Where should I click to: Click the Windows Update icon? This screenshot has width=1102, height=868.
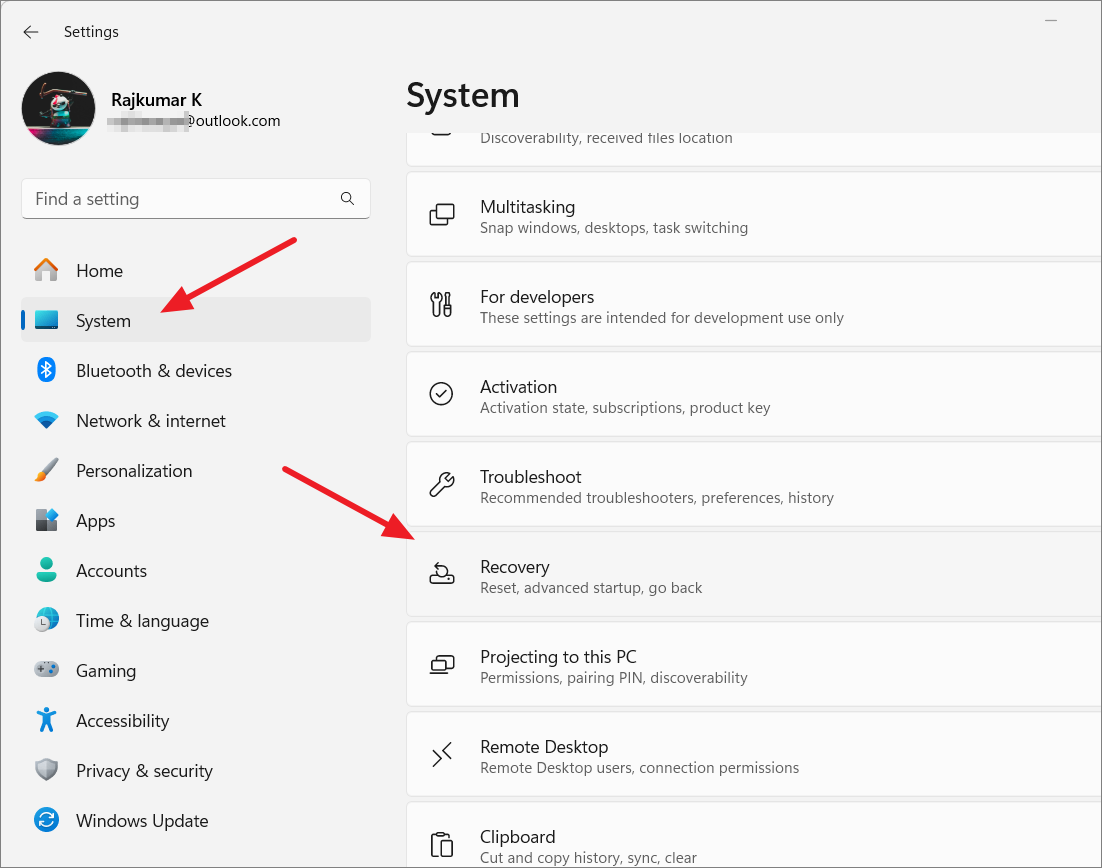tap(47, 820)
